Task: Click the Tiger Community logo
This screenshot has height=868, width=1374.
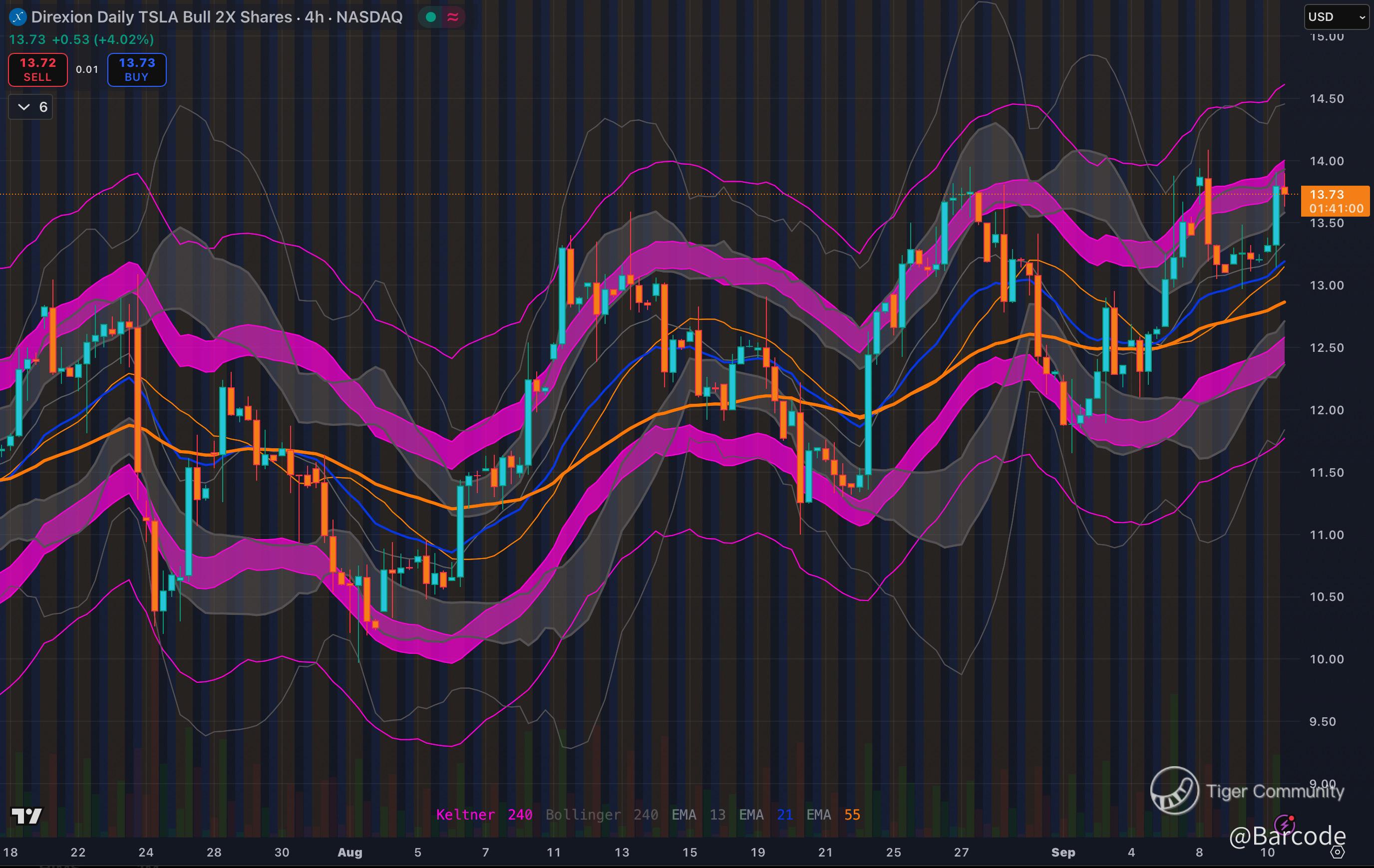Action: click(x=1174, y=791)
